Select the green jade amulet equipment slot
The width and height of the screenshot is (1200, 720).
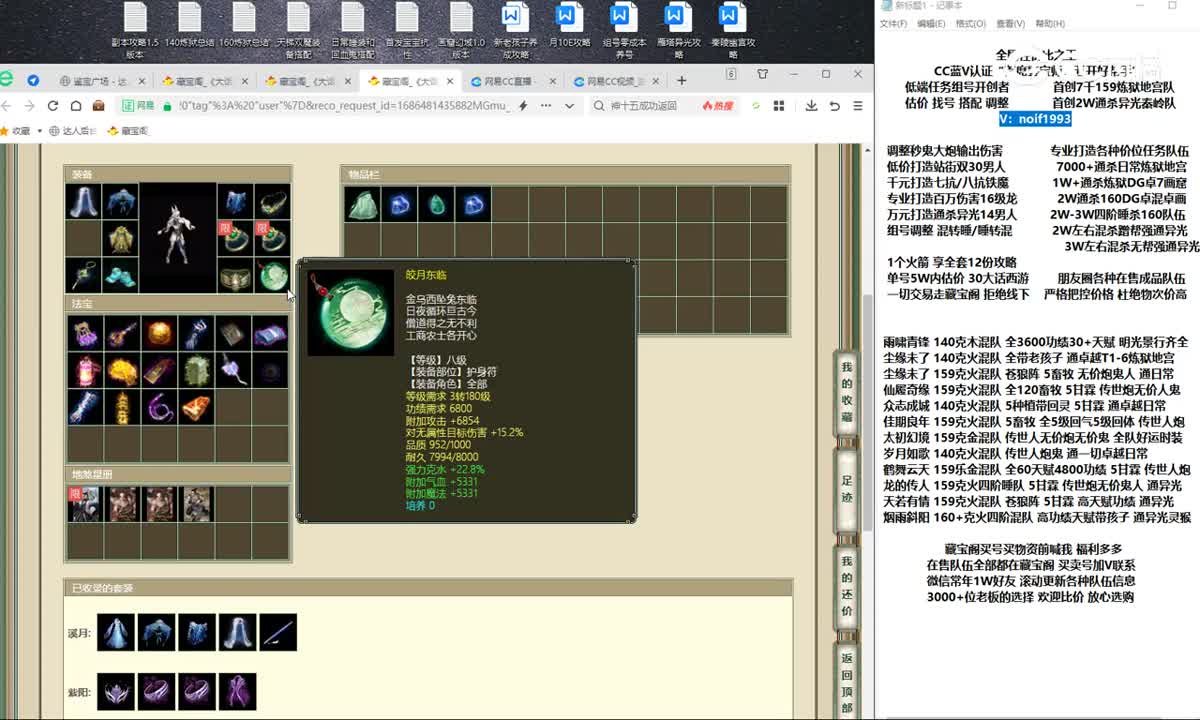pyautogui.click(x=272, y=276)
